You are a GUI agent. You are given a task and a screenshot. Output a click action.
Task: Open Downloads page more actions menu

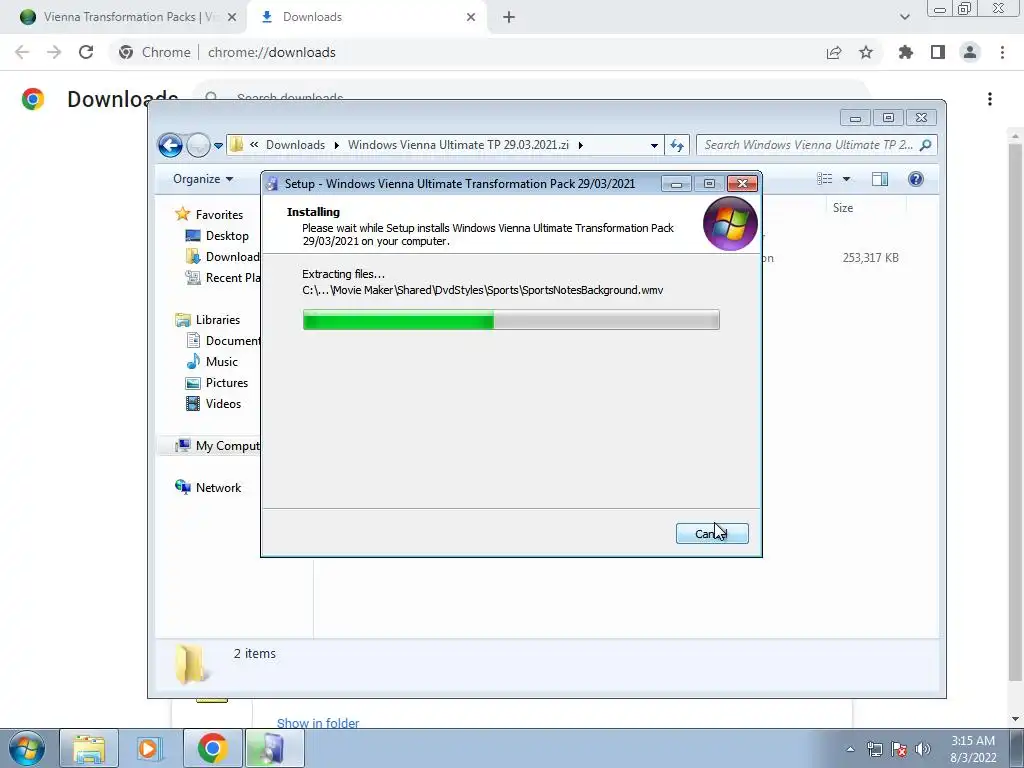(990, 99)
